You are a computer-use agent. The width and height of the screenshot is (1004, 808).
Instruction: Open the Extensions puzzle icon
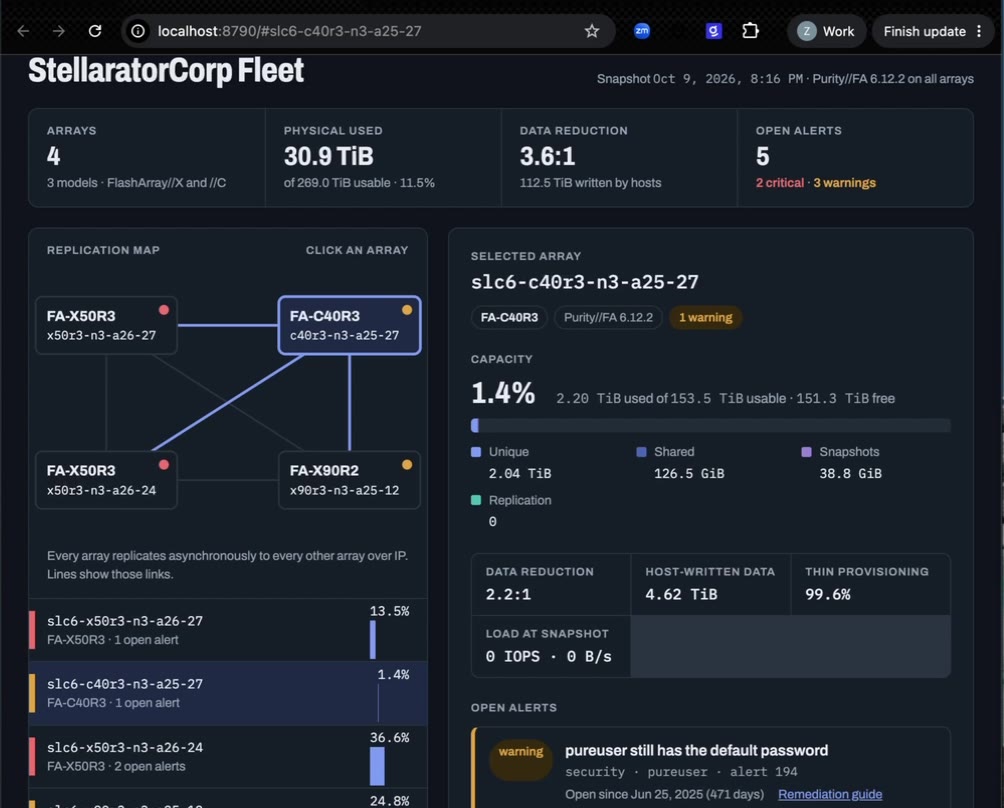750,31
